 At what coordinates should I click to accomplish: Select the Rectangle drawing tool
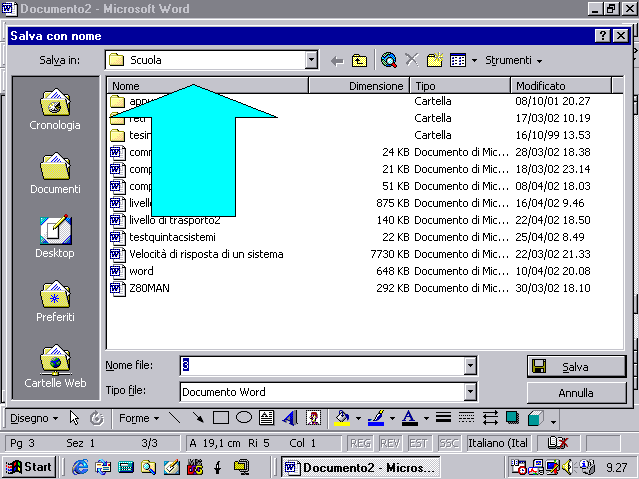click(221, 418)
